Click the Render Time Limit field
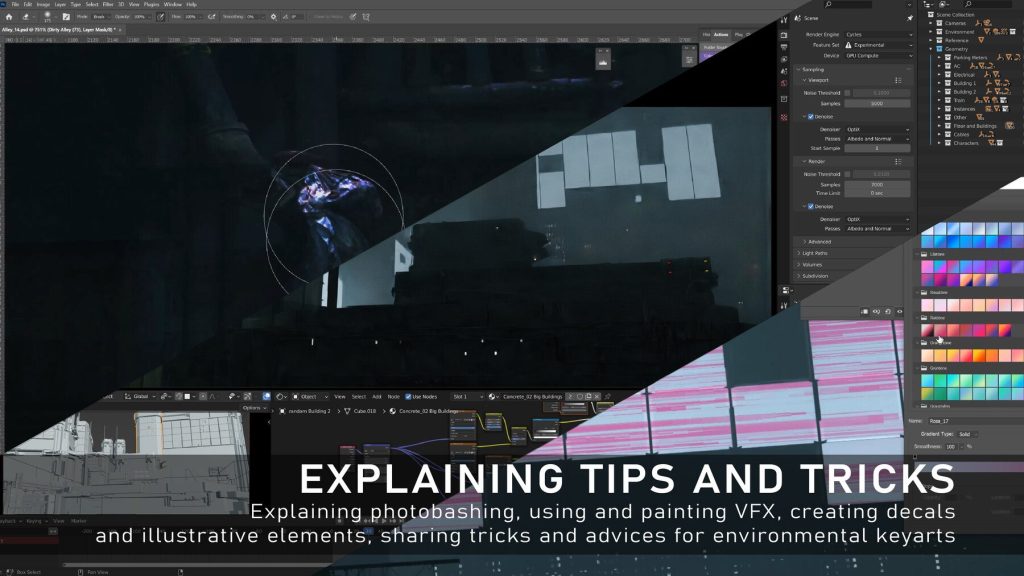Screen dimensions: 1024x576 [877, 193]
